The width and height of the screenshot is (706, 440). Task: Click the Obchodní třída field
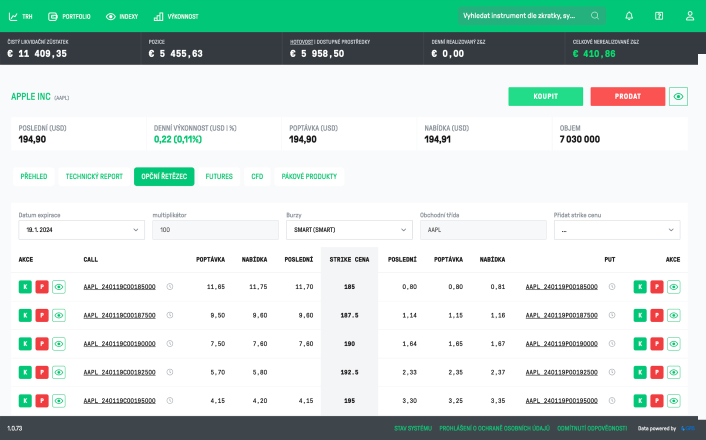coord(483,230)
